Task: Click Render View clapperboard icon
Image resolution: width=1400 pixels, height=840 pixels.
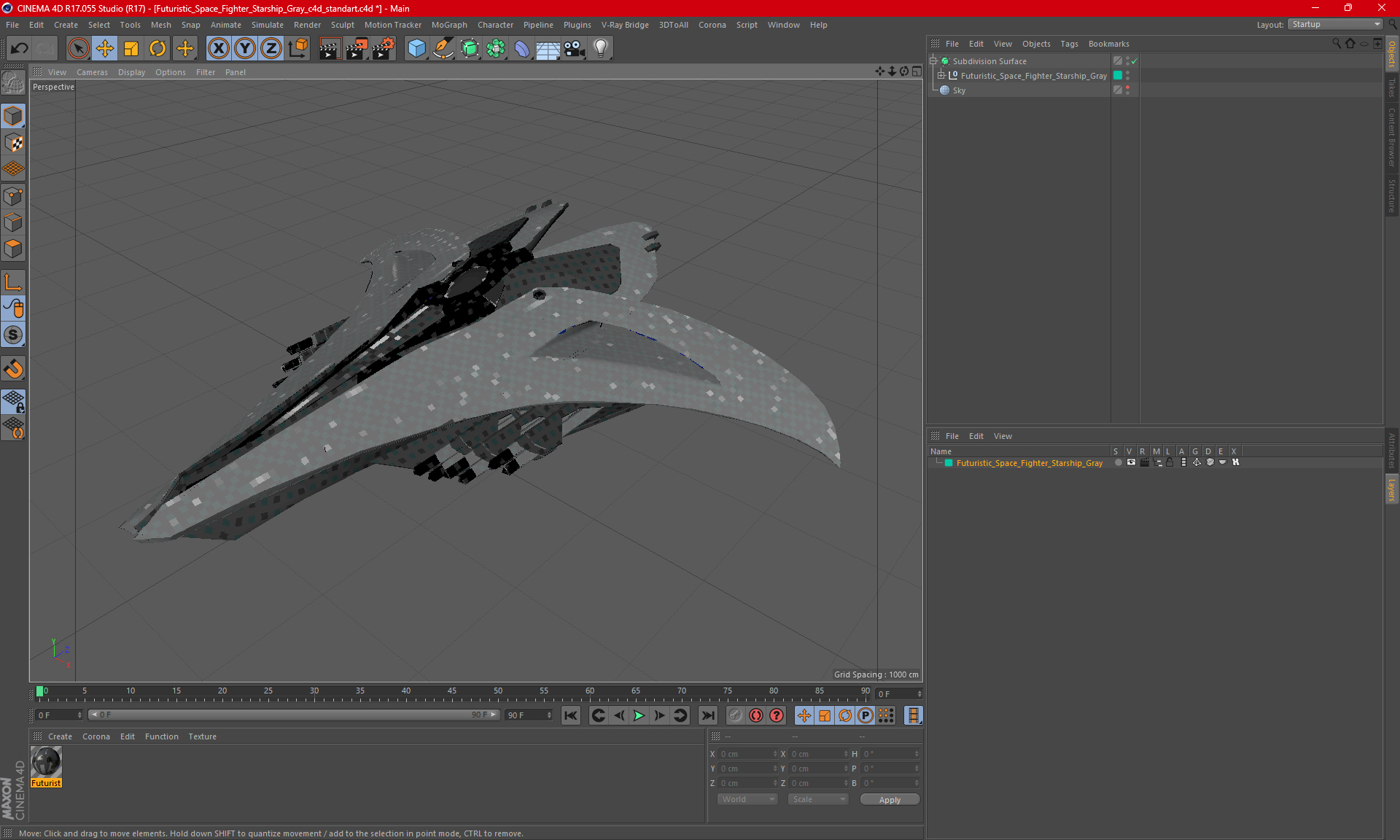Action: click(330, 49)
